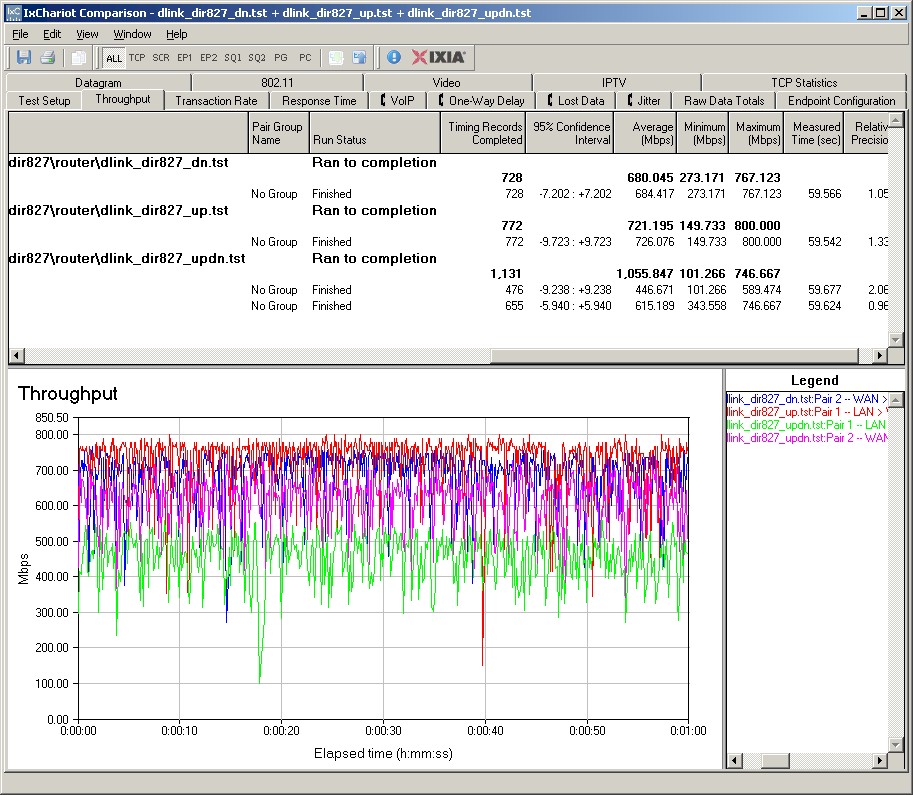The width and height of the screenshot is (913, 795).
Task: Open the File menu
Action: point(20,34)
